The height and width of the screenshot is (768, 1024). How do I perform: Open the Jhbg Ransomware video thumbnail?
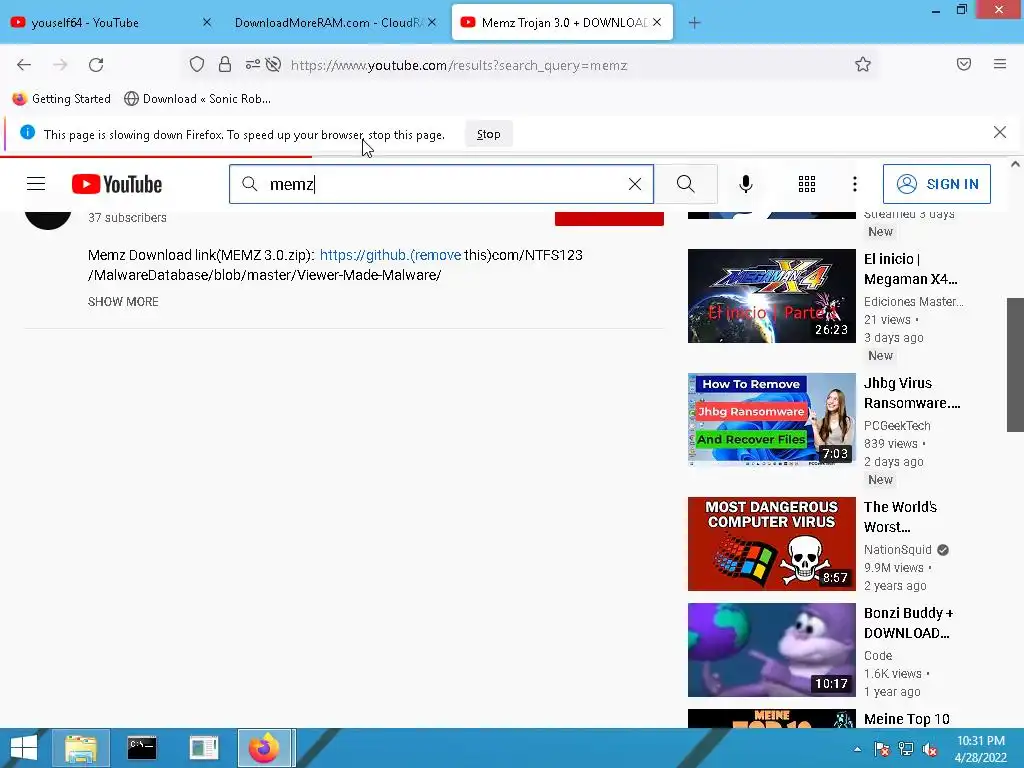pyautogui.click(x=771, y=420)
